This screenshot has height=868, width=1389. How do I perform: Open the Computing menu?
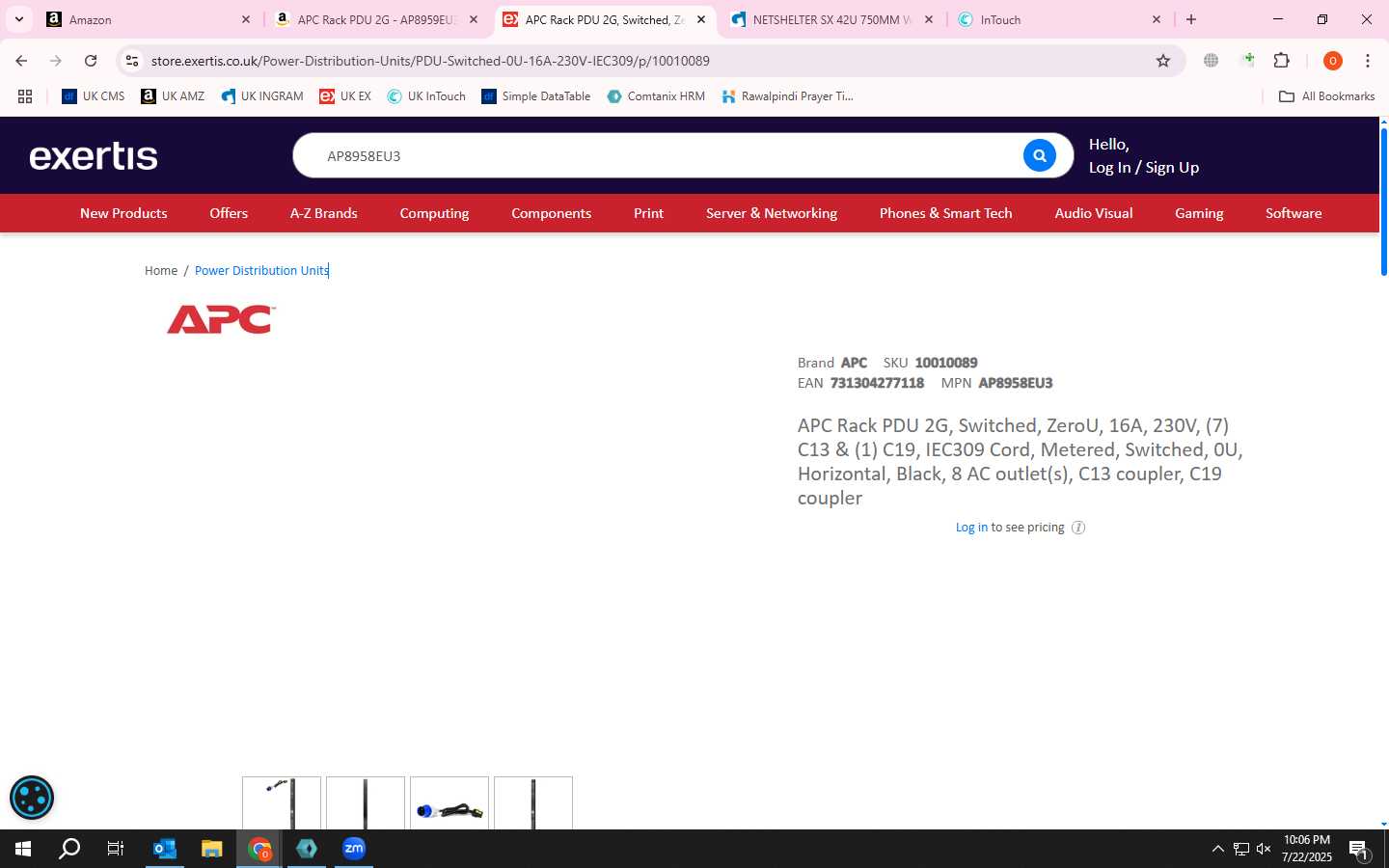tap(434, 213)
